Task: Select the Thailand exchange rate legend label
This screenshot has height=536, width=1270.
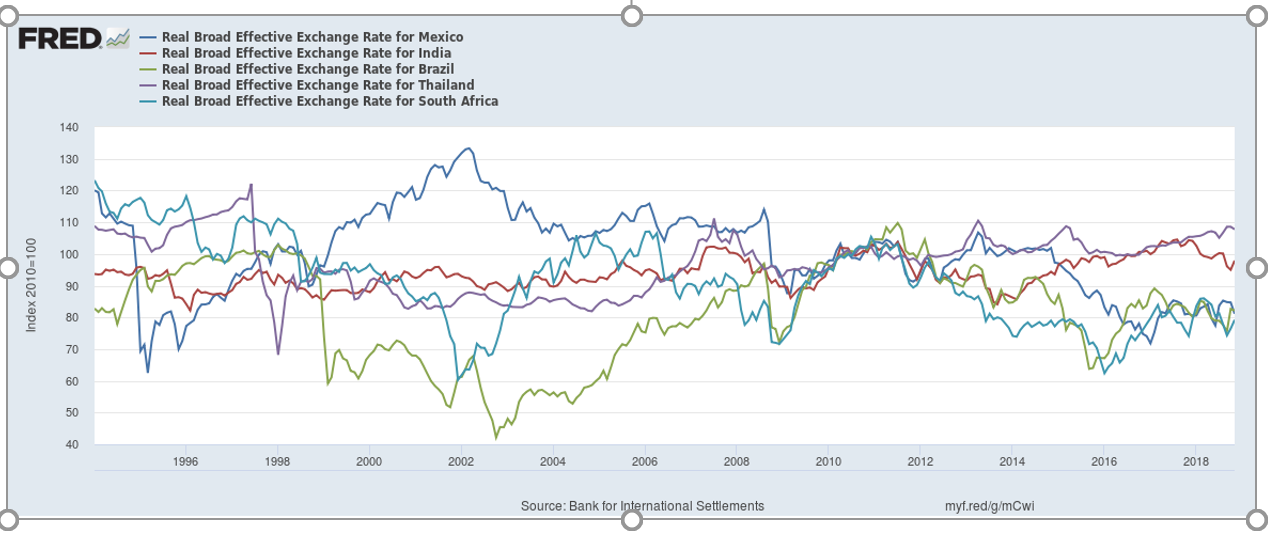Action: pos(318,85)
